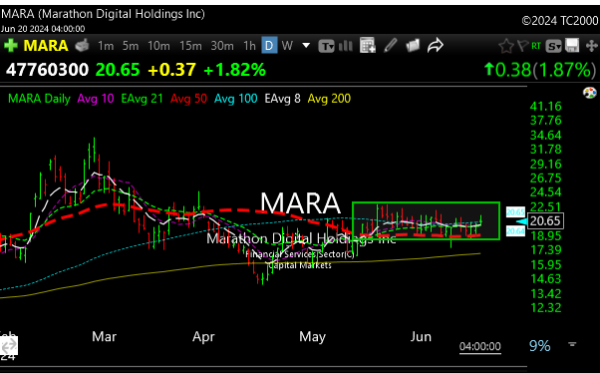Click the add indicator table icon
Screen dimensions: 600x373
pos(368,46)
